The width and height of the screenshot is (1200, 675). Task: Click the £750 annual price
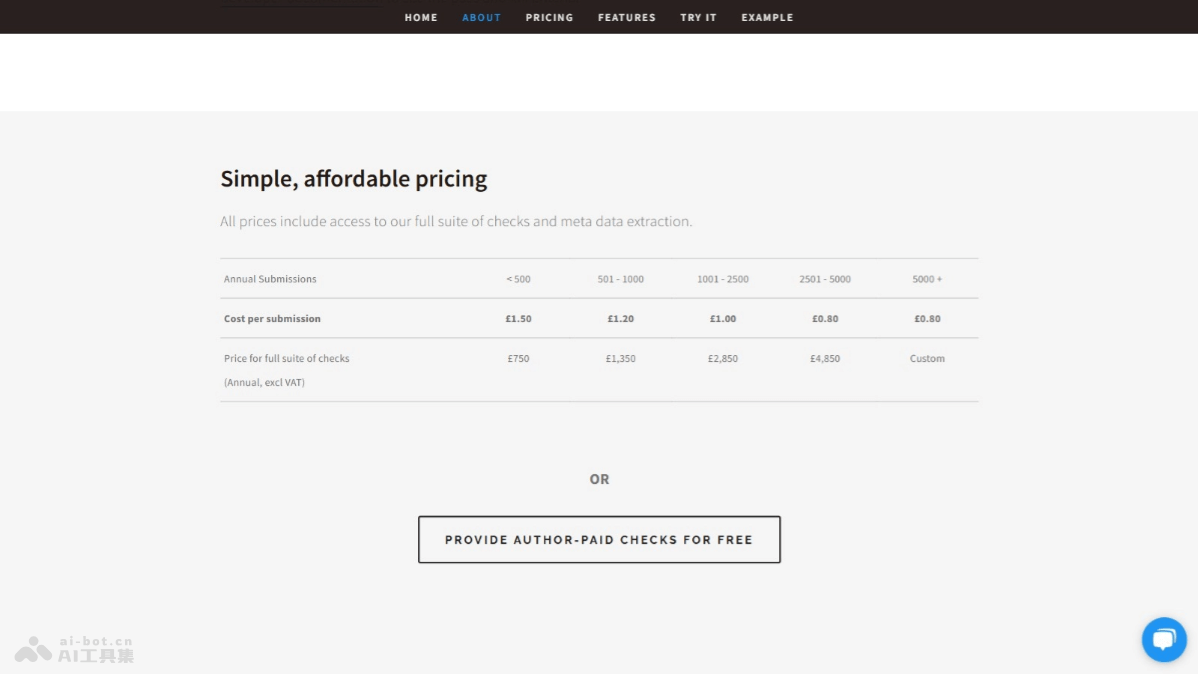click(x=518, y=359)
